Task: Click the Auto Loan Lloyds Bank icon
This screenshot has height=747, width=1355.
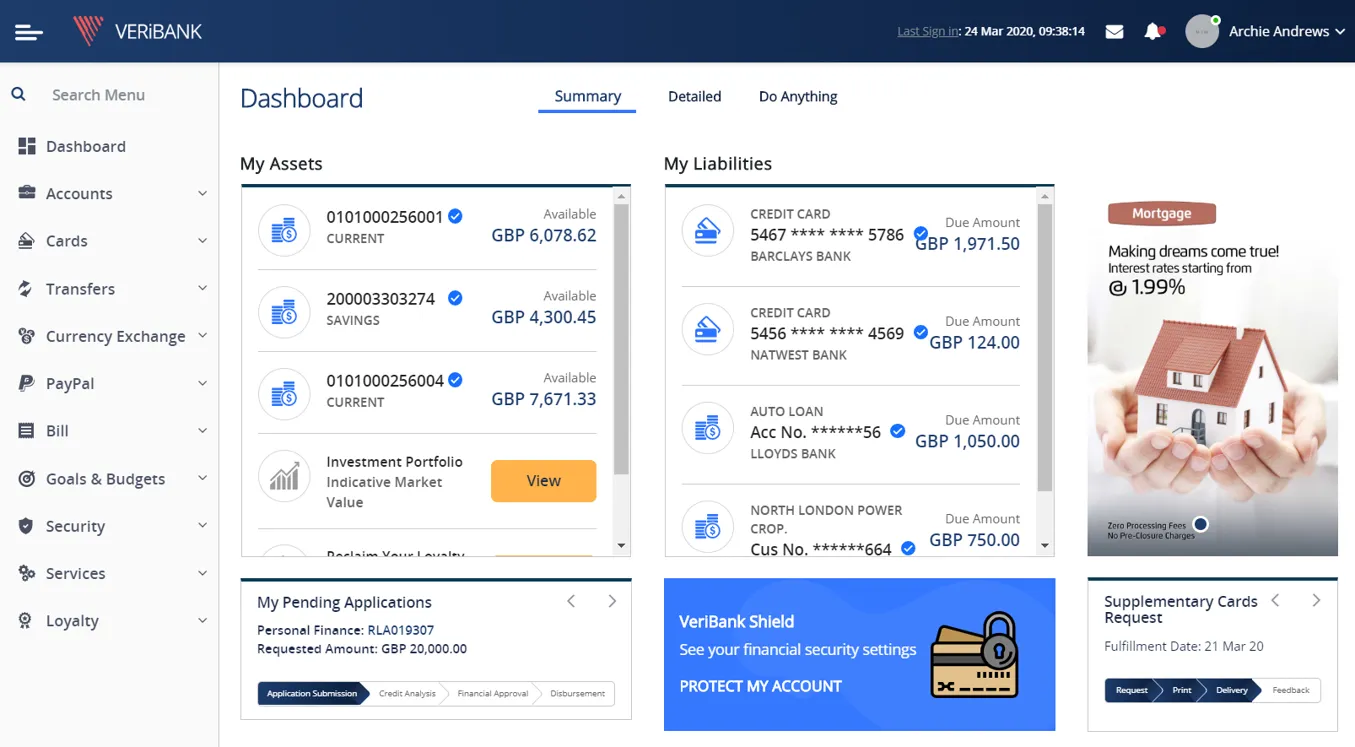Action: 707,428
